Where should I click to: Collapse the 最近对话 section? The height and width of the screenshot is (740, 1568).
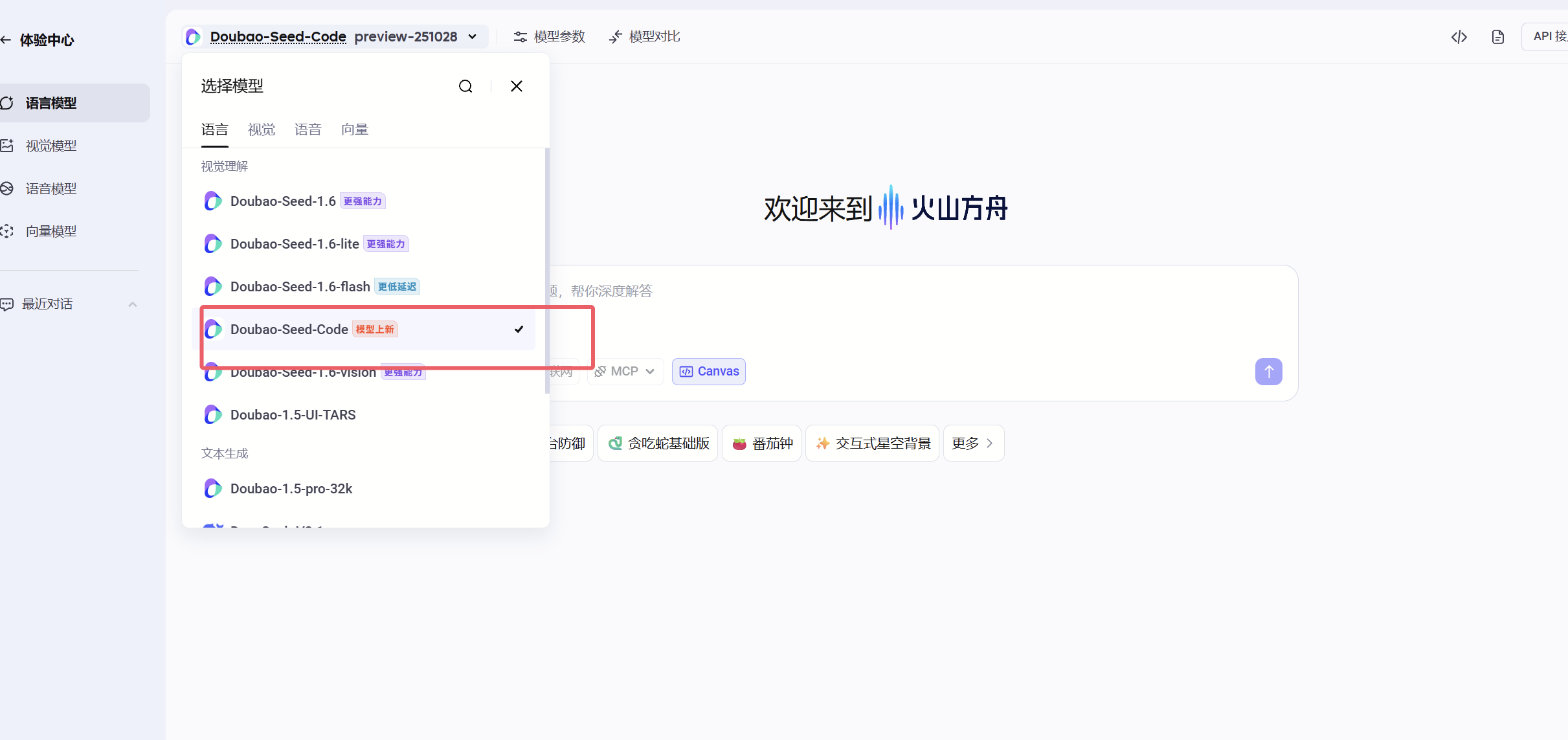click(133, 304)
